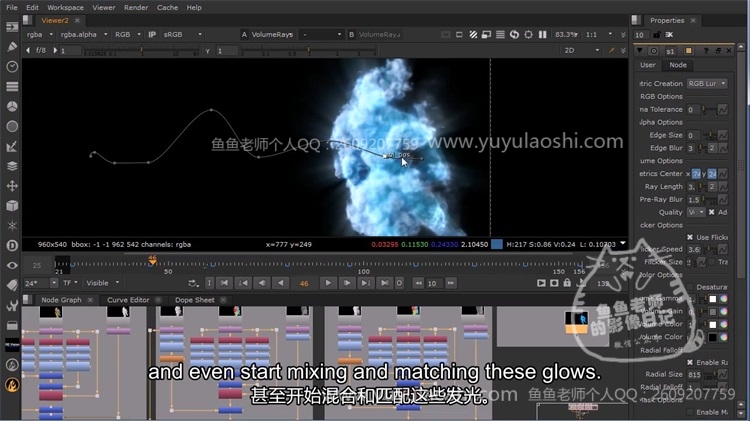Open the File menu
750x421 pixels.
coord(12,8)
